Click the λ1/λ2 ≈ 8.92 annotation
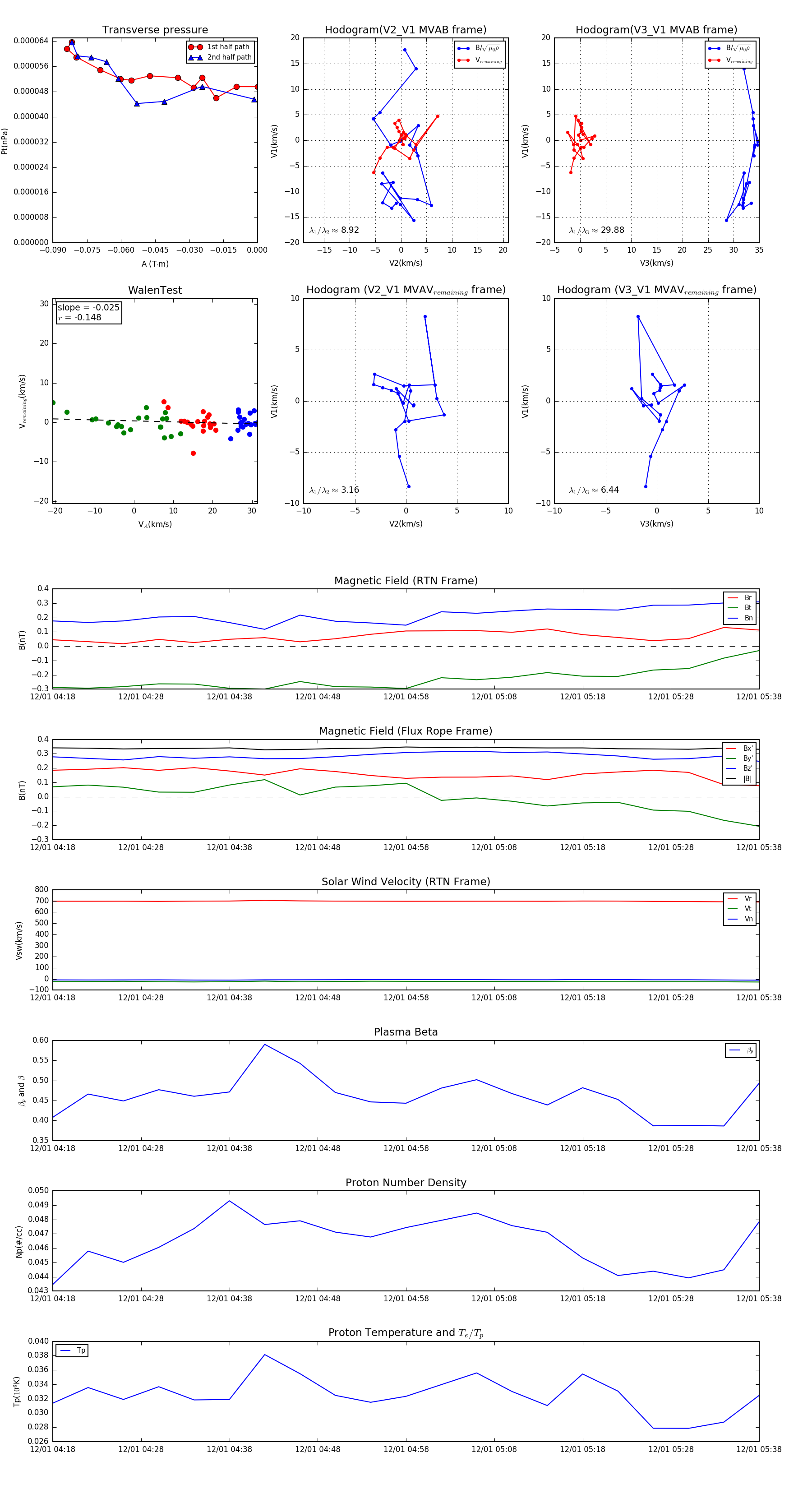The image size is (812, 1489). (x=334, y=230)
